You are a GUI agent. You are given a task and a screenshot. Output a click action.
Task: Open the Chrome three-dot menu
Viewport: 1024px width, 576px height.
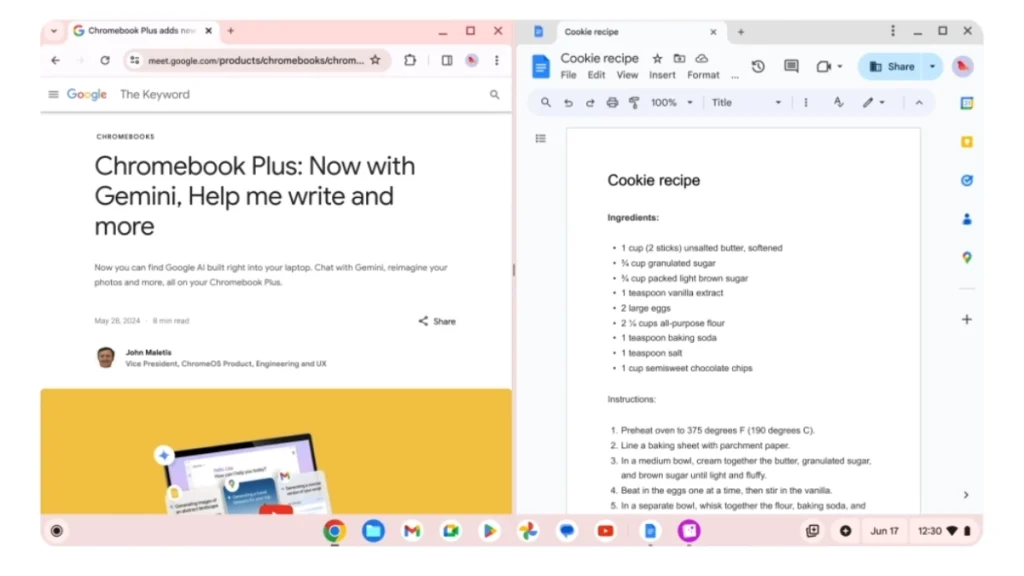[x=497, y=60]
